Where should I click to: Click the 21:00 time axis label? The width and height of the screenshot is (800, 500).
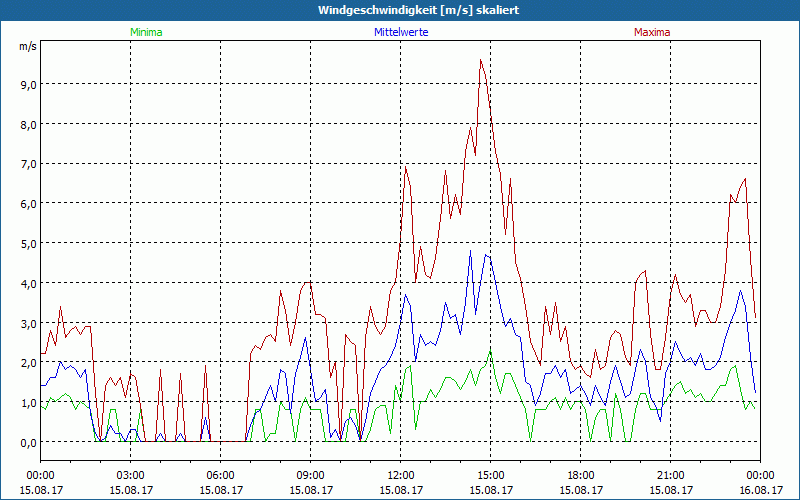[670, 474]
